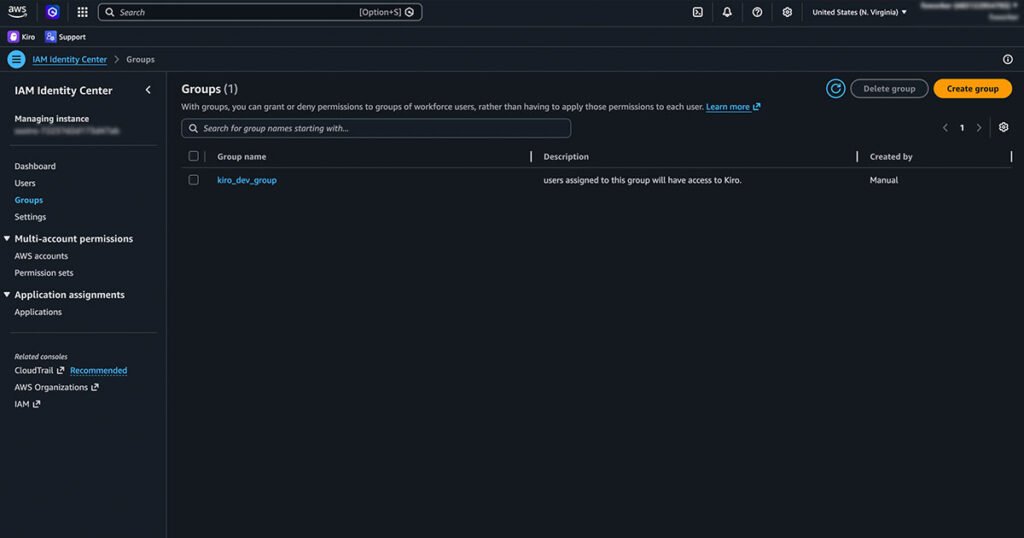
Task: Open the Amazon Q icon in header
Action: [52, 12]
